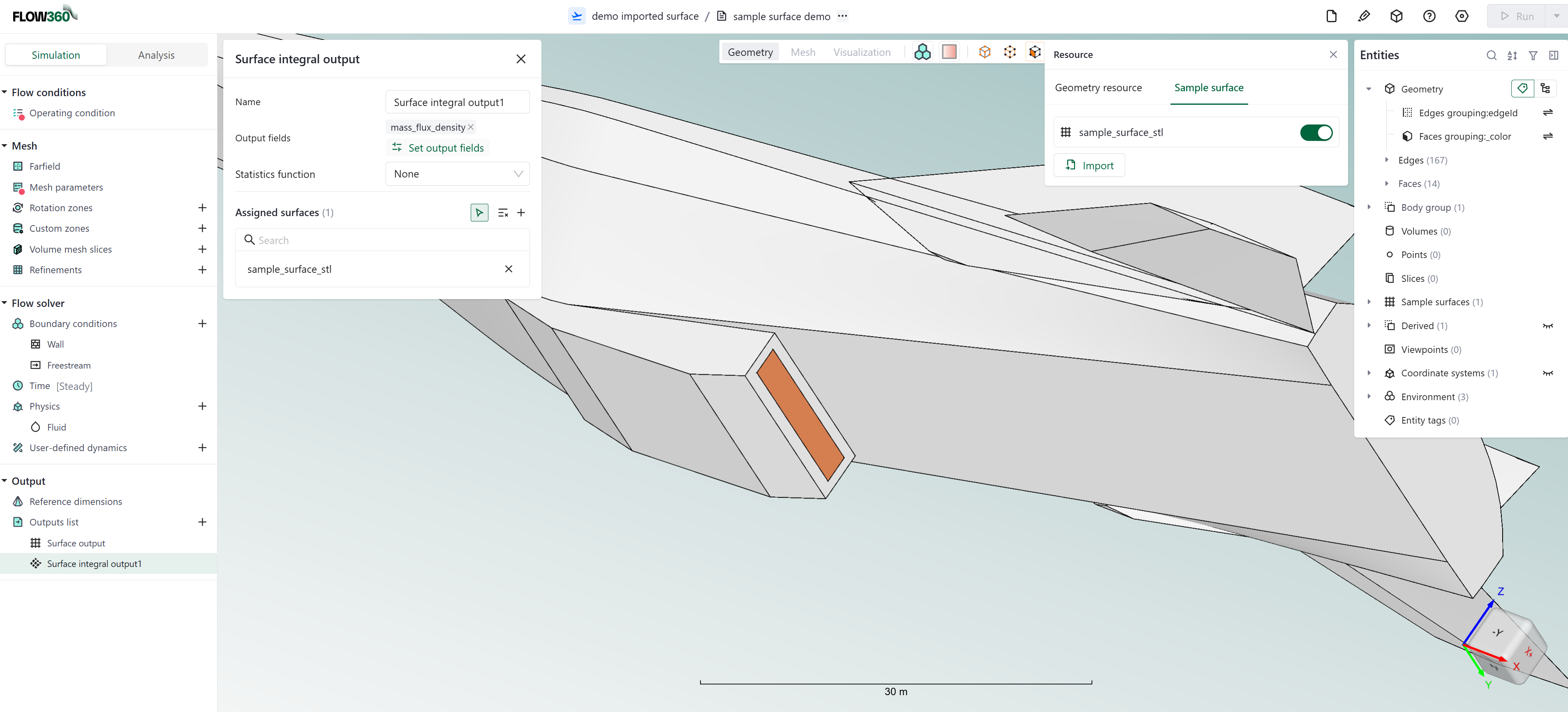Click the color gradient legend swatch in viewport toolbar
The width and height of the screenshot is (1568, 712).
950,52
